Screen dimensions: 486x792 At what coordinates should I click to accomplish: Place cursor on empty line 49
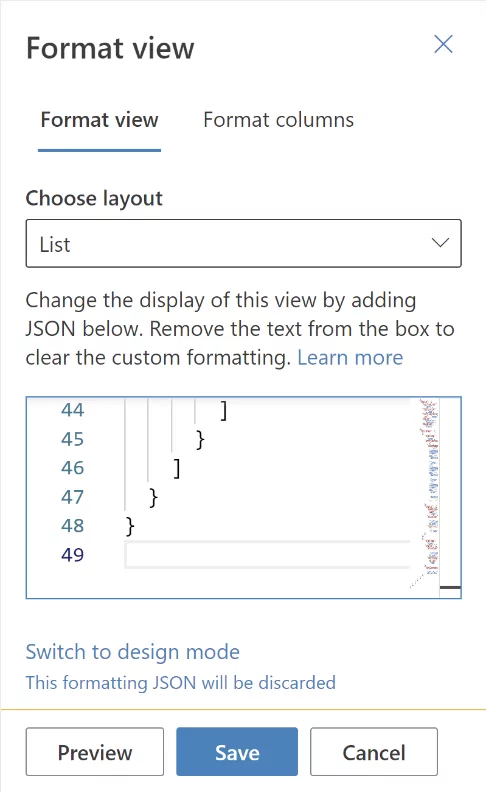click(x=267, y=555)
